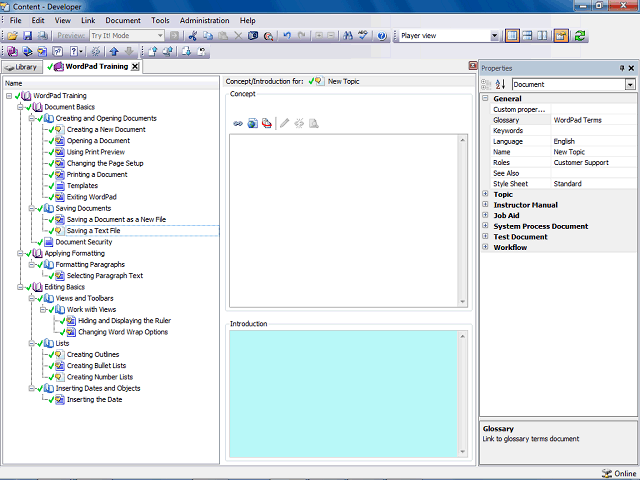The width and height of the screenshot is (640, 480).
Task: Click the red icon in Concept toolbar
Action: pyautogui.click(x=267, y=123)
